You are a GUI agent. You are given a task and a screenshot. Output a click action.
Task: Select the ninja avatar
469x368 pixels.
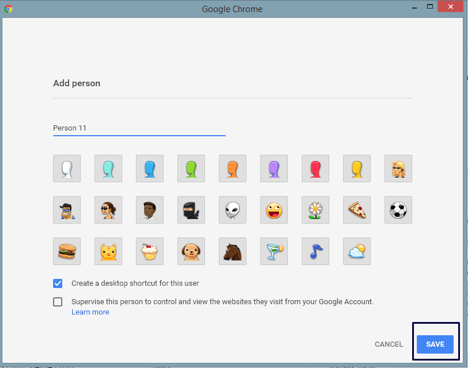(x=191, y=210)
